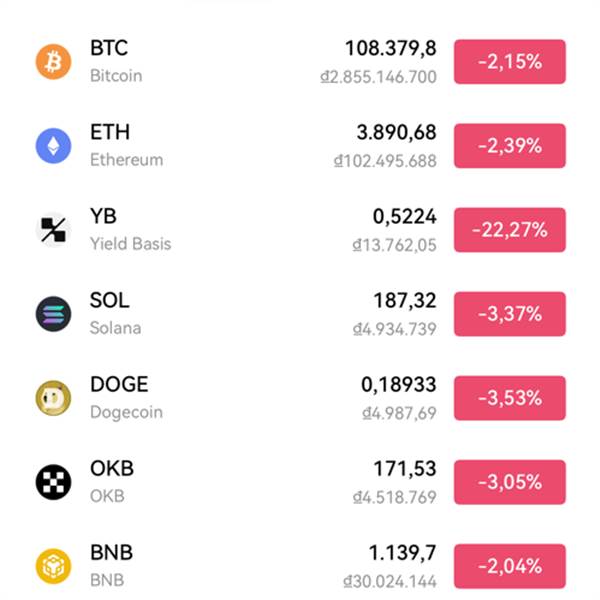The image size is (600, 600).
Task: Tap the BNB -2,04% change badge
Action: [x=509, y=566]
